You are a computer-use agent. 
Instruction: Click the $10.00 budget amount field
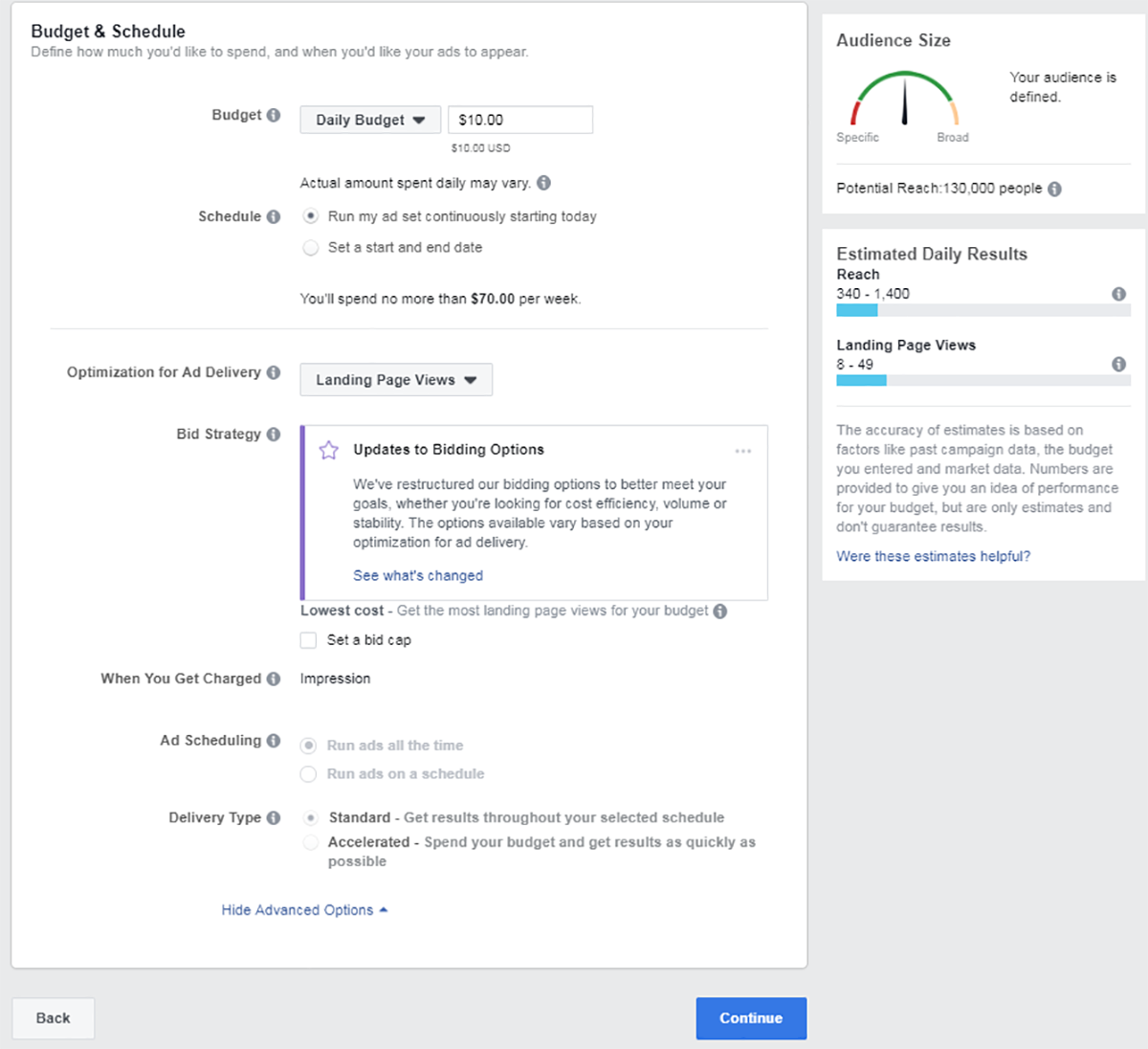519,121
